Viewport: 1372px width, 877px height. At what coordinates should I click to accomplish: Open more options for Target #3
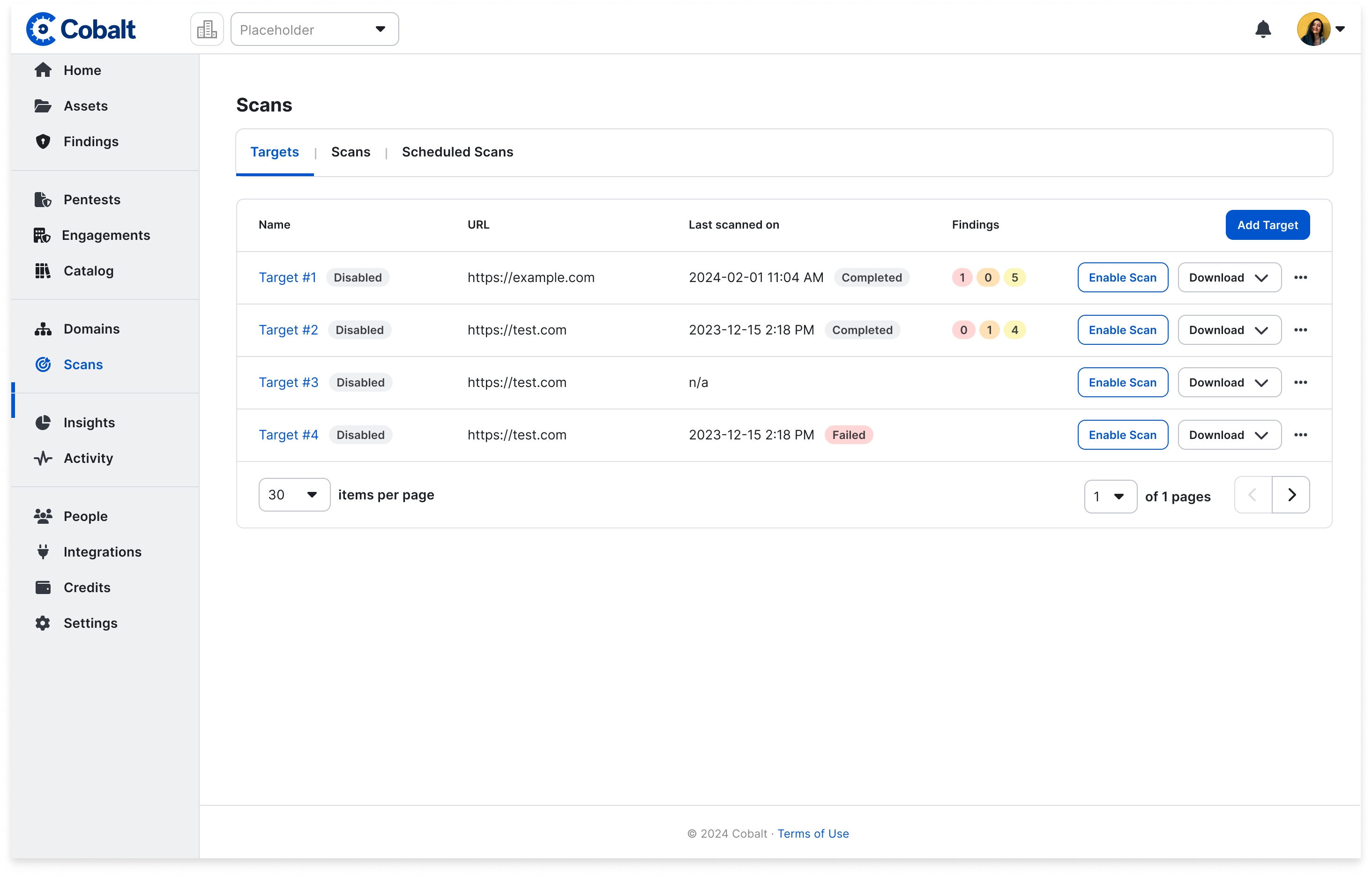click(1300, 382)
